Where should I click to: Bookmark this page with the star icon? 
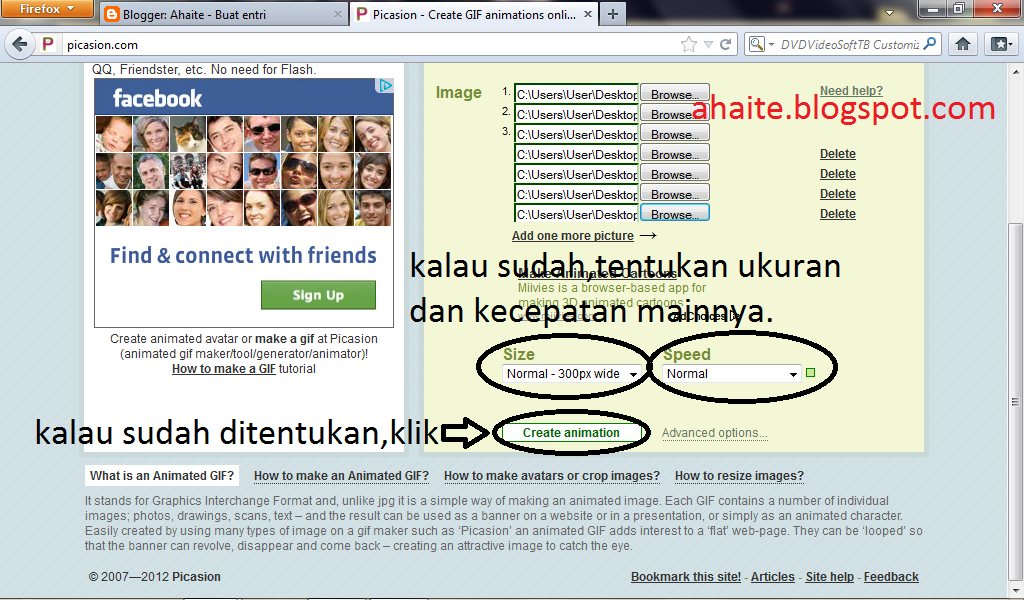pyautogui.click(x=688, y=44)
